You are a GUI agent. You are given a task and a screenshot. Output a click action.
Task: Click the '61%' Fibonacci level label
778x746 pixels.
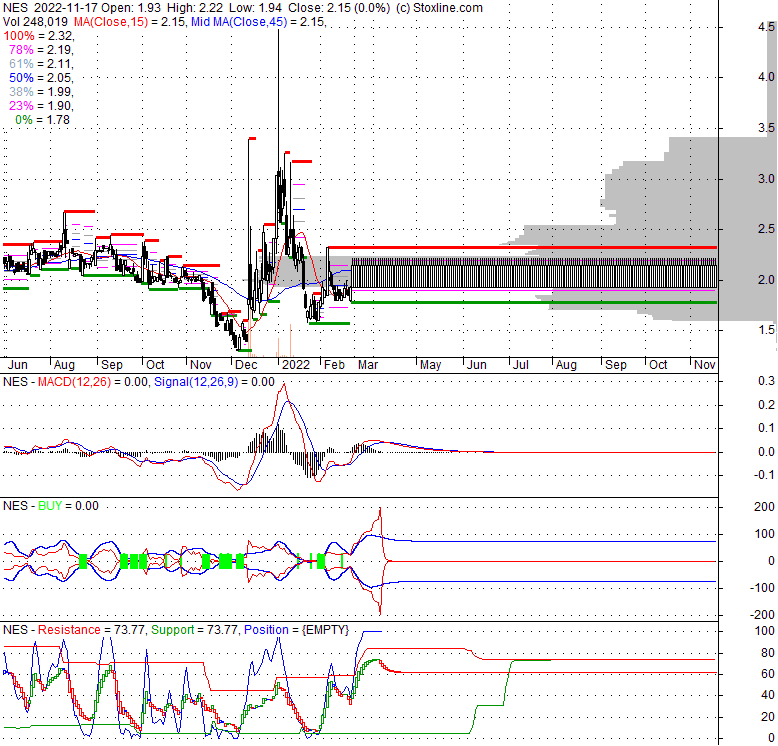tap(21, 63)
